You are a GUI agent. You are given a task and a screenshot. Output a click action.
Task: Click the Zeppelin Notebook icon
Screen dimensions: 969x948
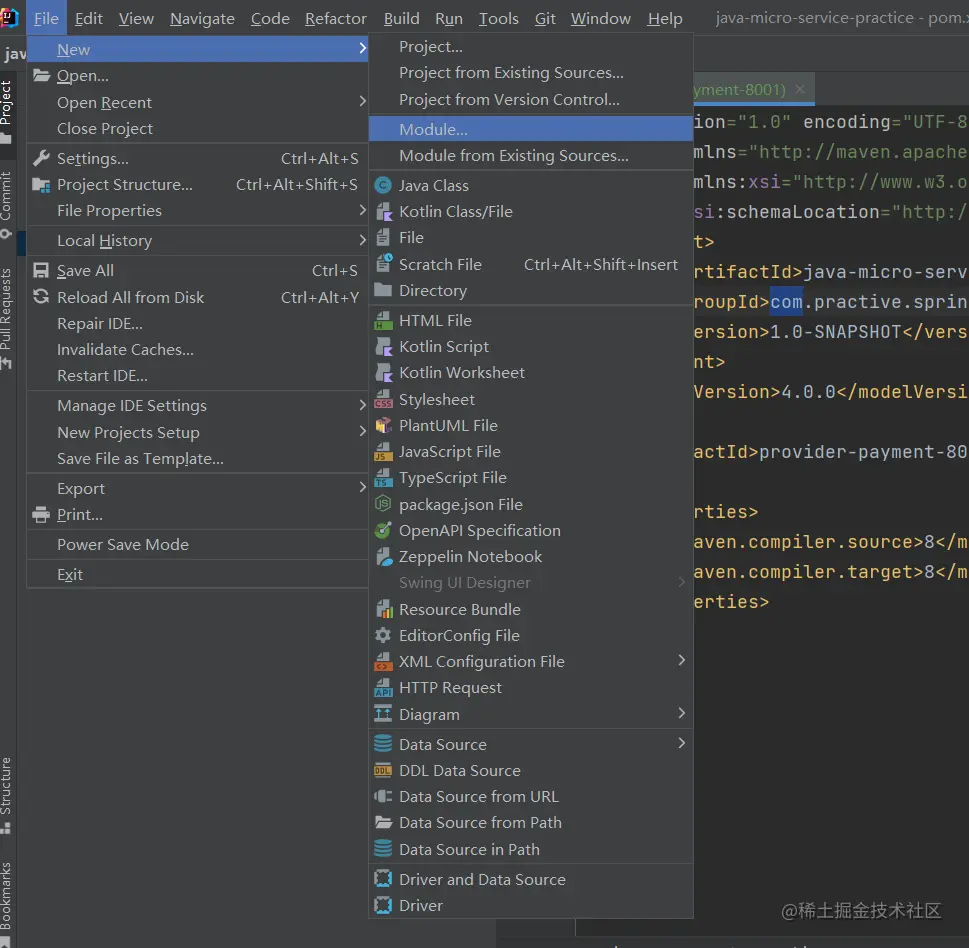pos(383,556)
